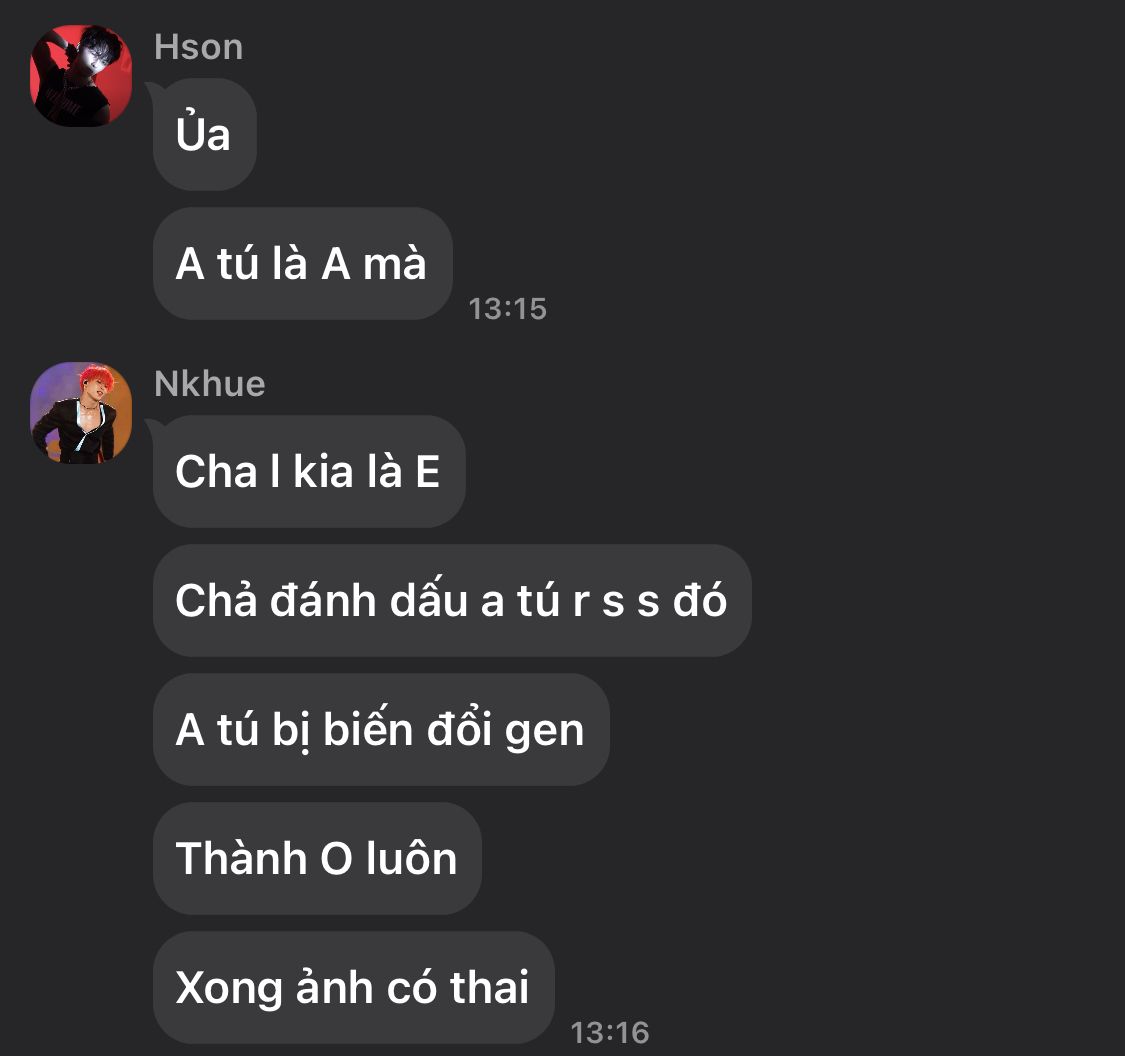Select the message bubble 'Ủa'
Image resolution: width=1125 pixels, height=1056 pixels.
click(x=204, y=134)
